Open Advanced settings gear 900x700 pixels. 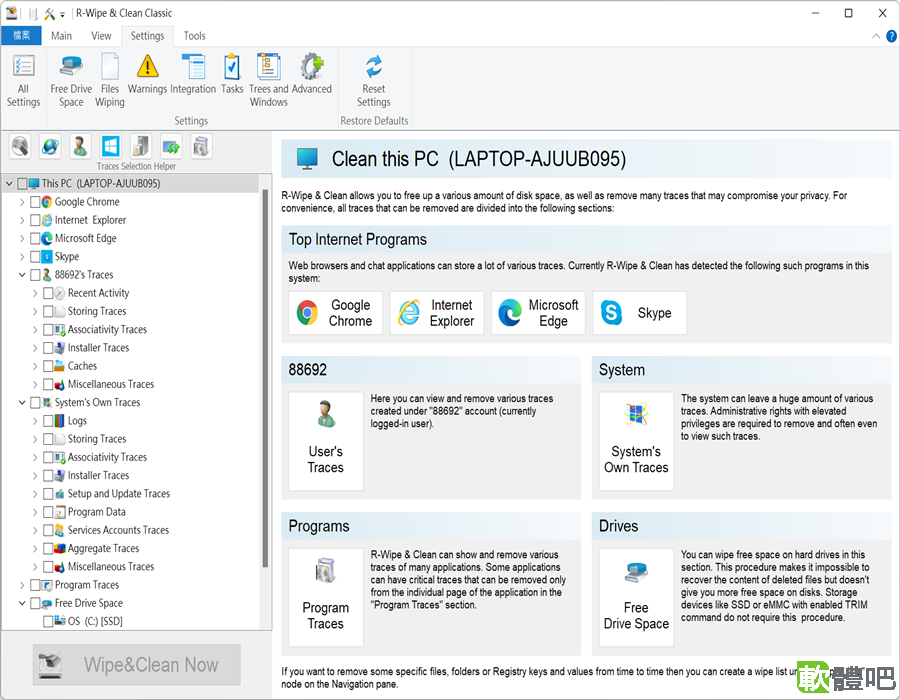[312, 74]
